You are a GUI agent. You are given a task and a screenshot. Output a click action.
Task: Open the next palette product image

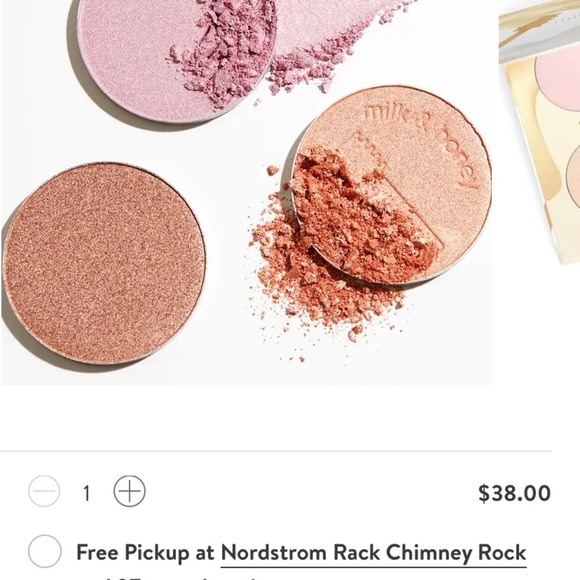click(540, 131)
